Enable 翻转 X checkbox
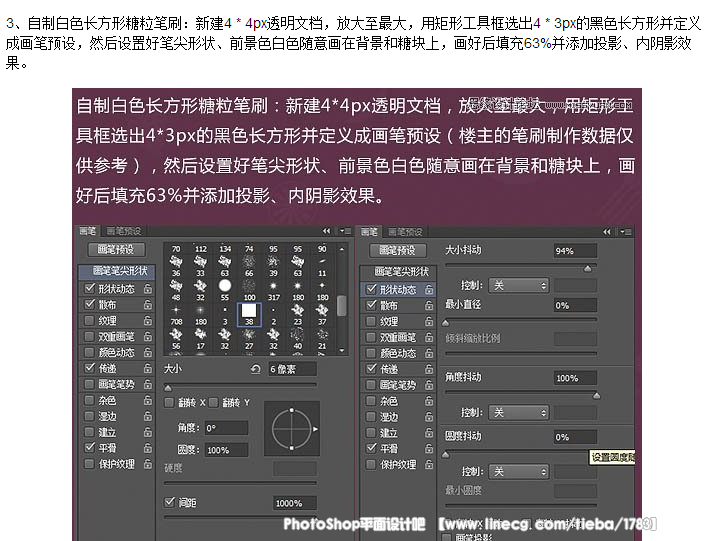 169,402
